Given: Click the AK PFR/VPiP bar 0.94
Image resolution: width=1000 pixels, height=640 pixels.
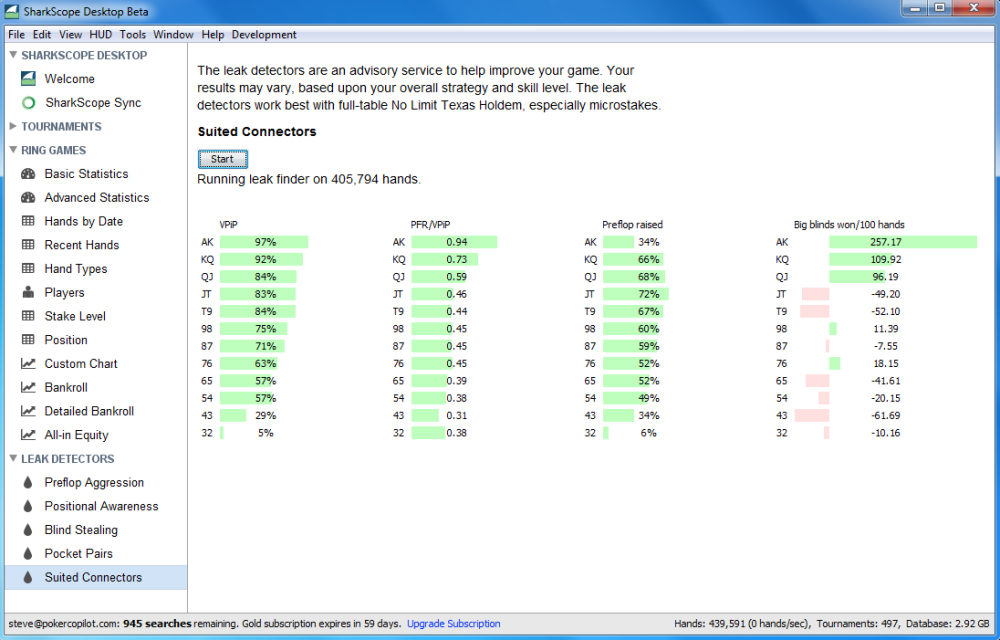Looking at the screenshot, I should [454, 242].
